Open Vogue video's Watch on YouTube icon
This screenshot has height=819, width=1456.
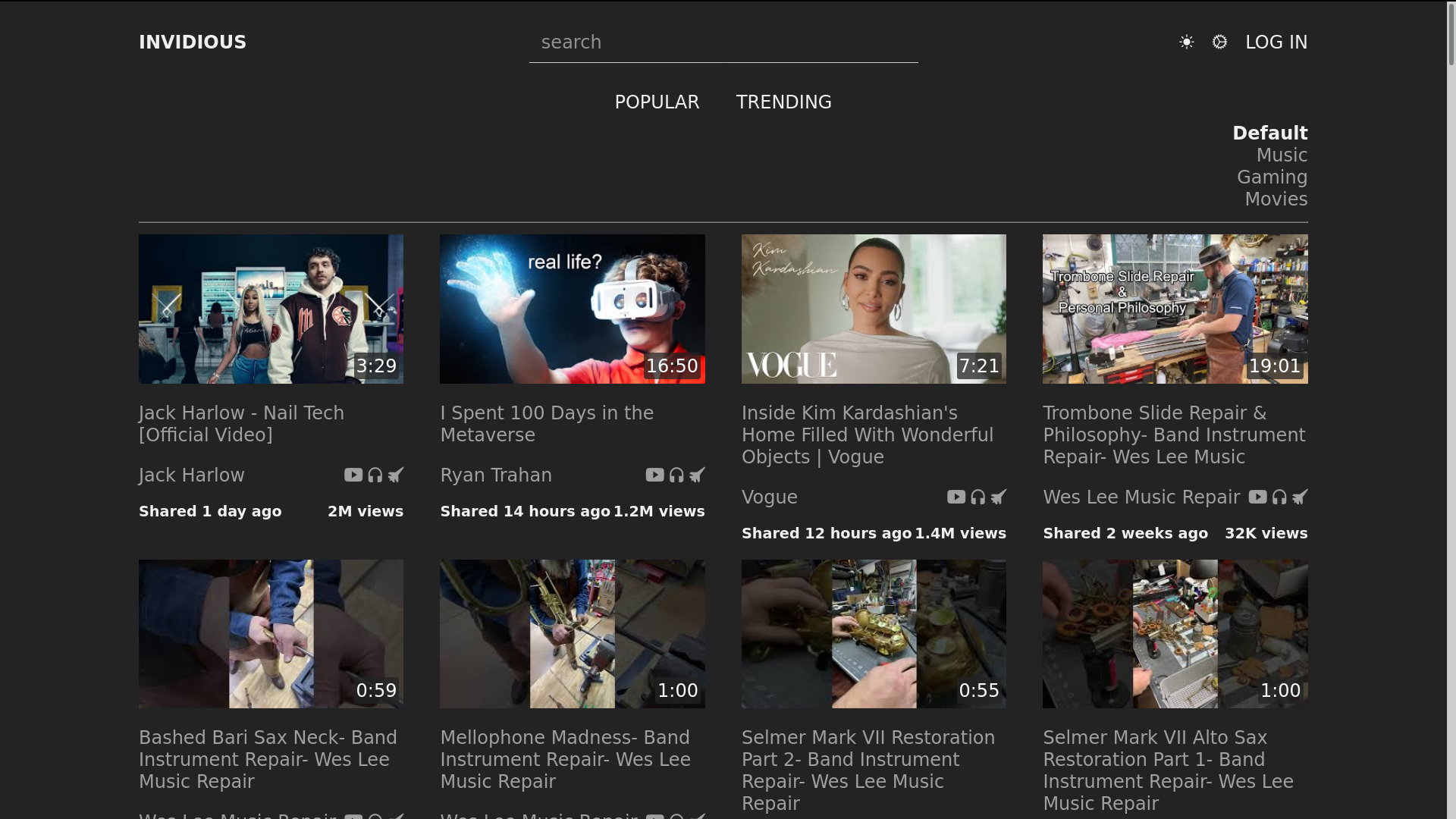pos(955,497)
